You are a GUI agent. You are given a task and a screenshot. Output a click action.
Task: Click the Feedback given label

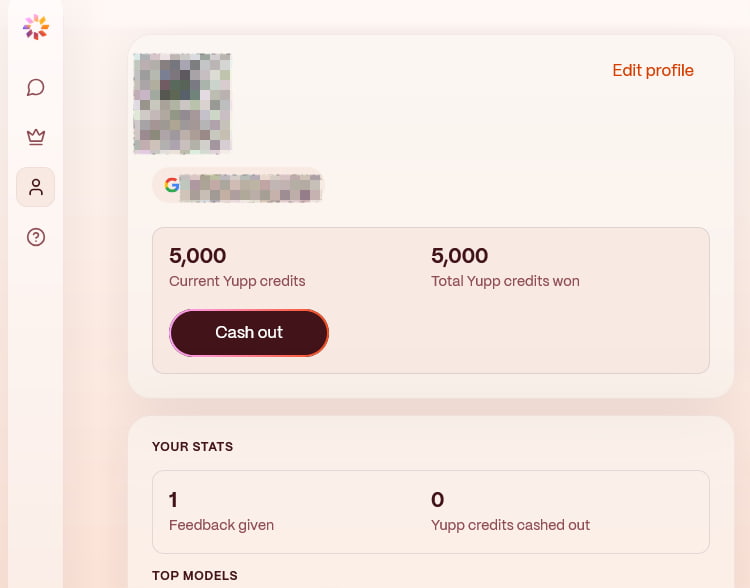pyautogui.click(x=221, y=525)
